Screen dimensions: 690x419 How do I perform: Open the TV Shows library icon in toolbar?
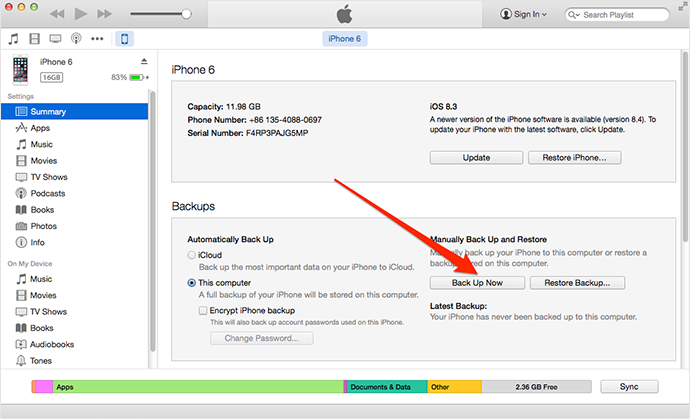55,39
